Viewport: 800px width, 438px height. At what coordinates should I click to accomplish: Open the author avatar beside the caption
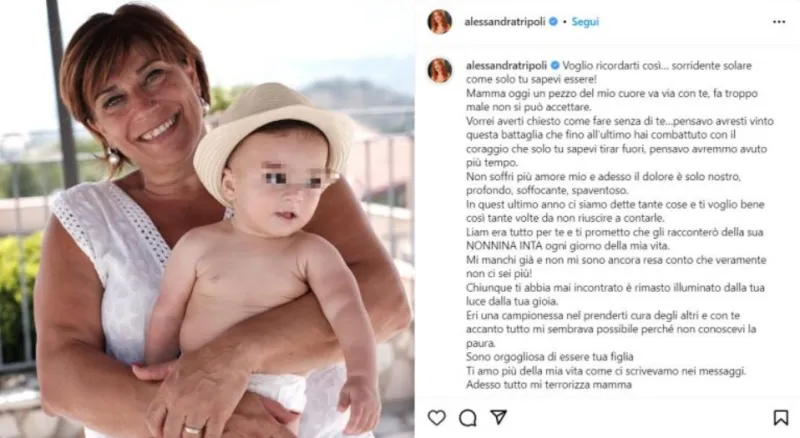pyautogui.click(x=439, y=70)
